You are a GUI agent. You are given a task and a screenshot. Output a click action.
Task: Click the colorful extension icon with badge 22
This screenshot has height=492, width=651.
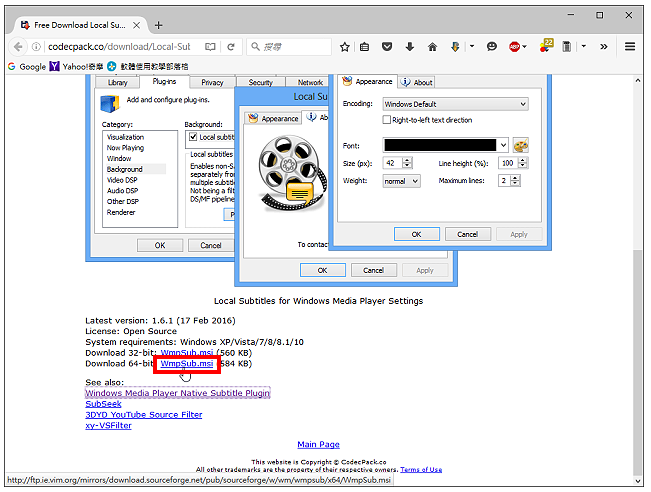[x=546, y=45]
